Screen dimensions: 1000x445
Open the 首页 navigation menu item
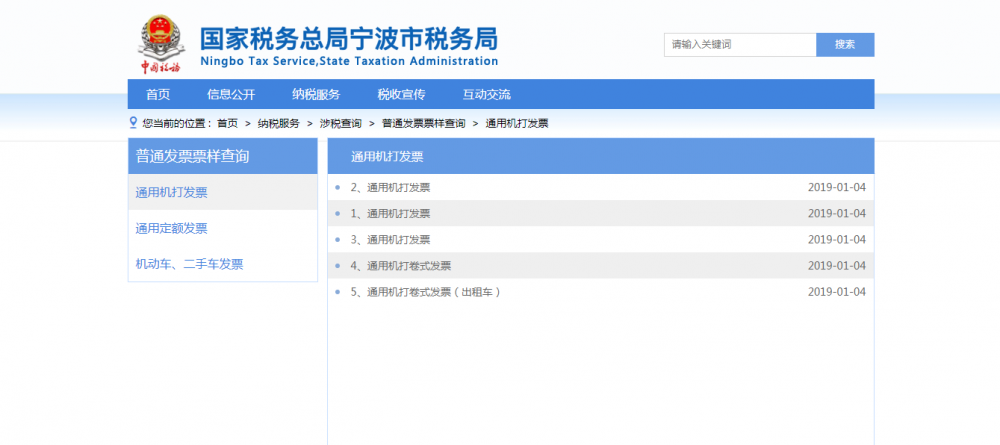pos(158,95)
